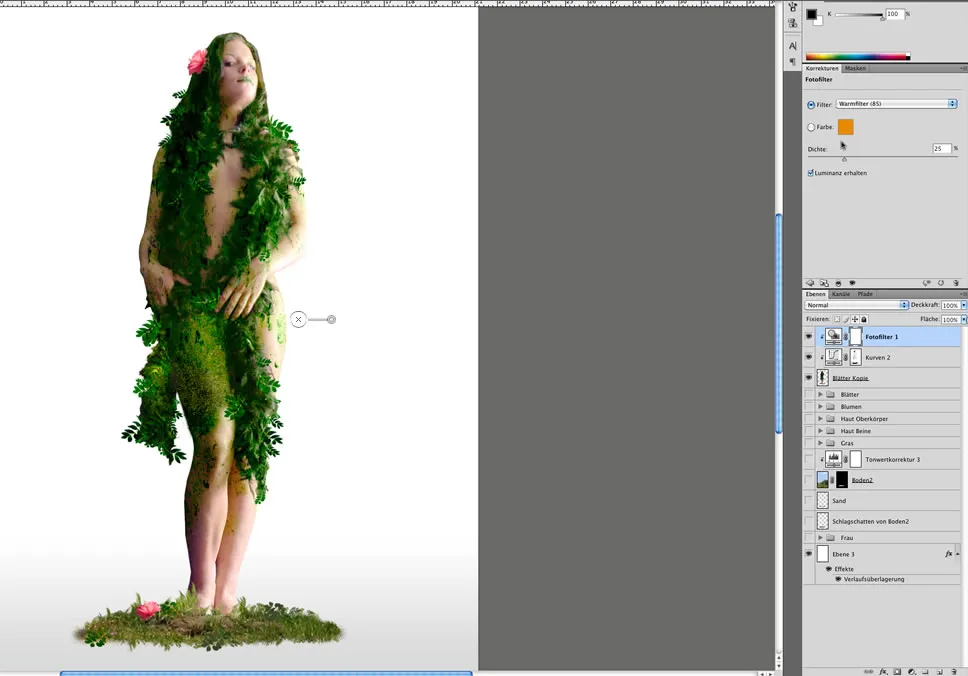Click the lock all padlock icon beside Fixieren
The image size is (968, 676).
864,319
